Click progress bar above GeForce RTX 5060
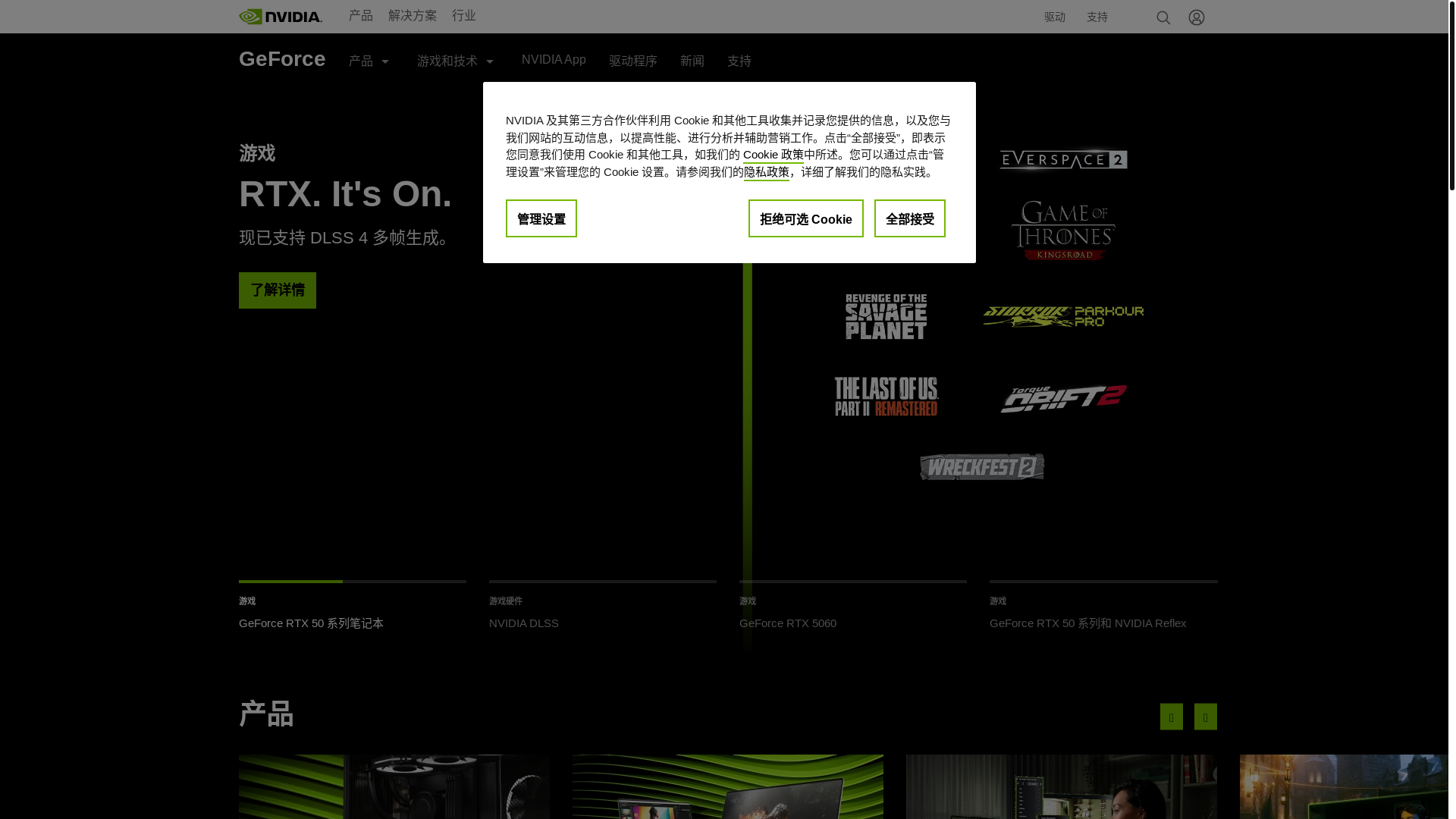Screen dimensions: 1456x819 [853, 582]
